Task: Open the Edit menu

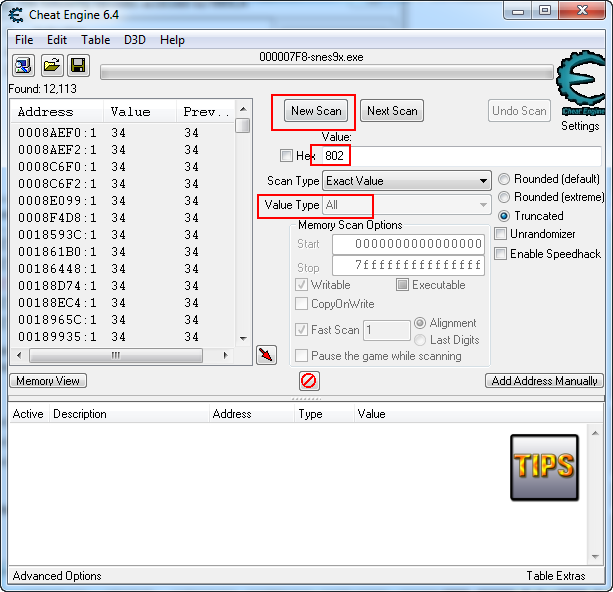Action: (57, 40)
